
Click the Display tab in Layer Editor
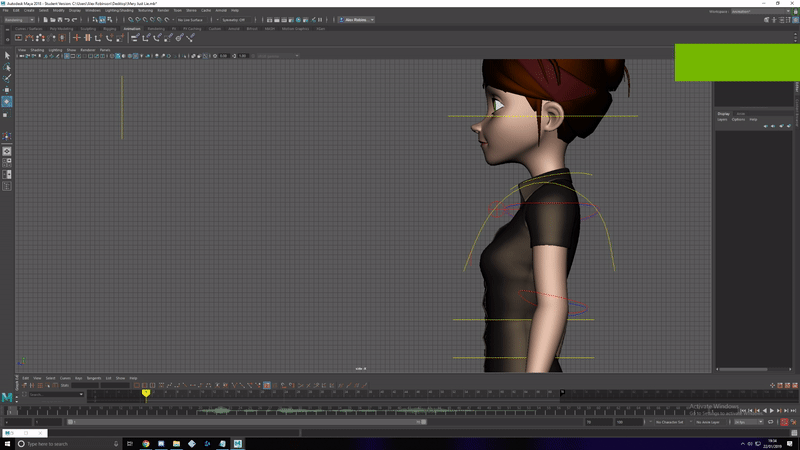tap(723, 114)
